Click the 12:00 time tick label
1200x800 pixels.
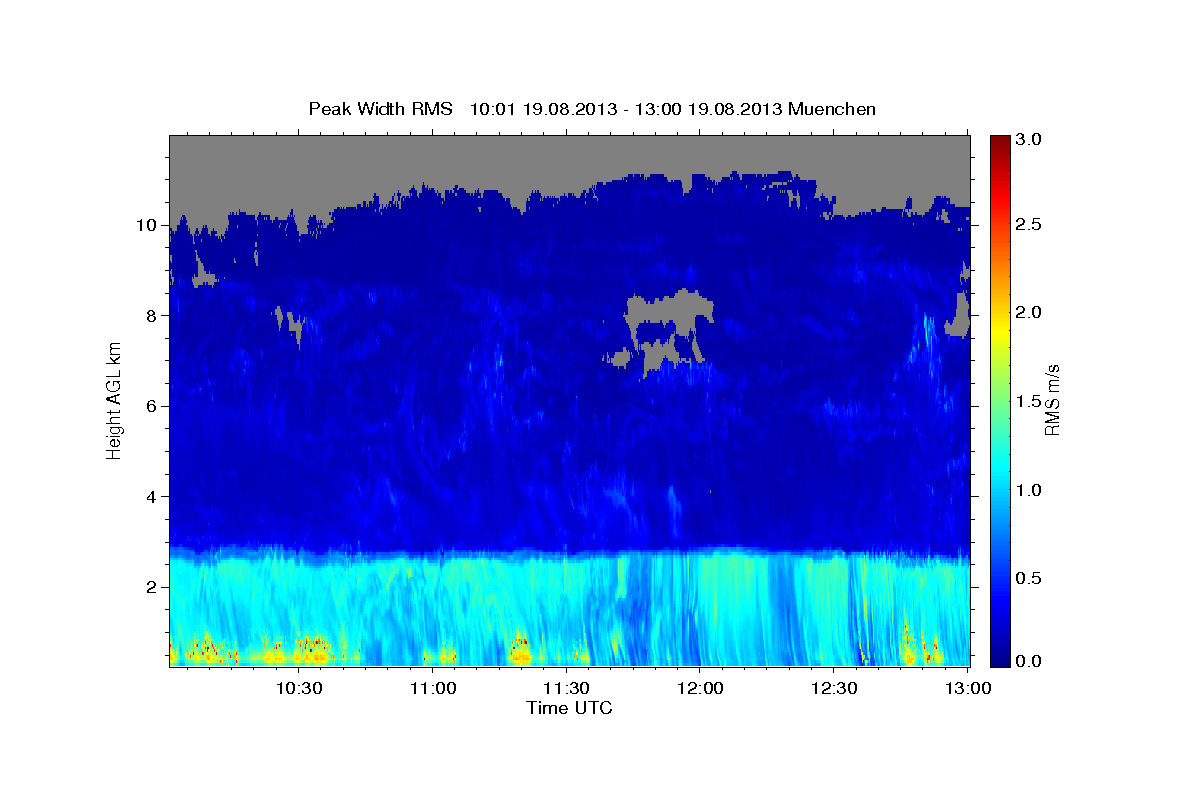(700, 688)
